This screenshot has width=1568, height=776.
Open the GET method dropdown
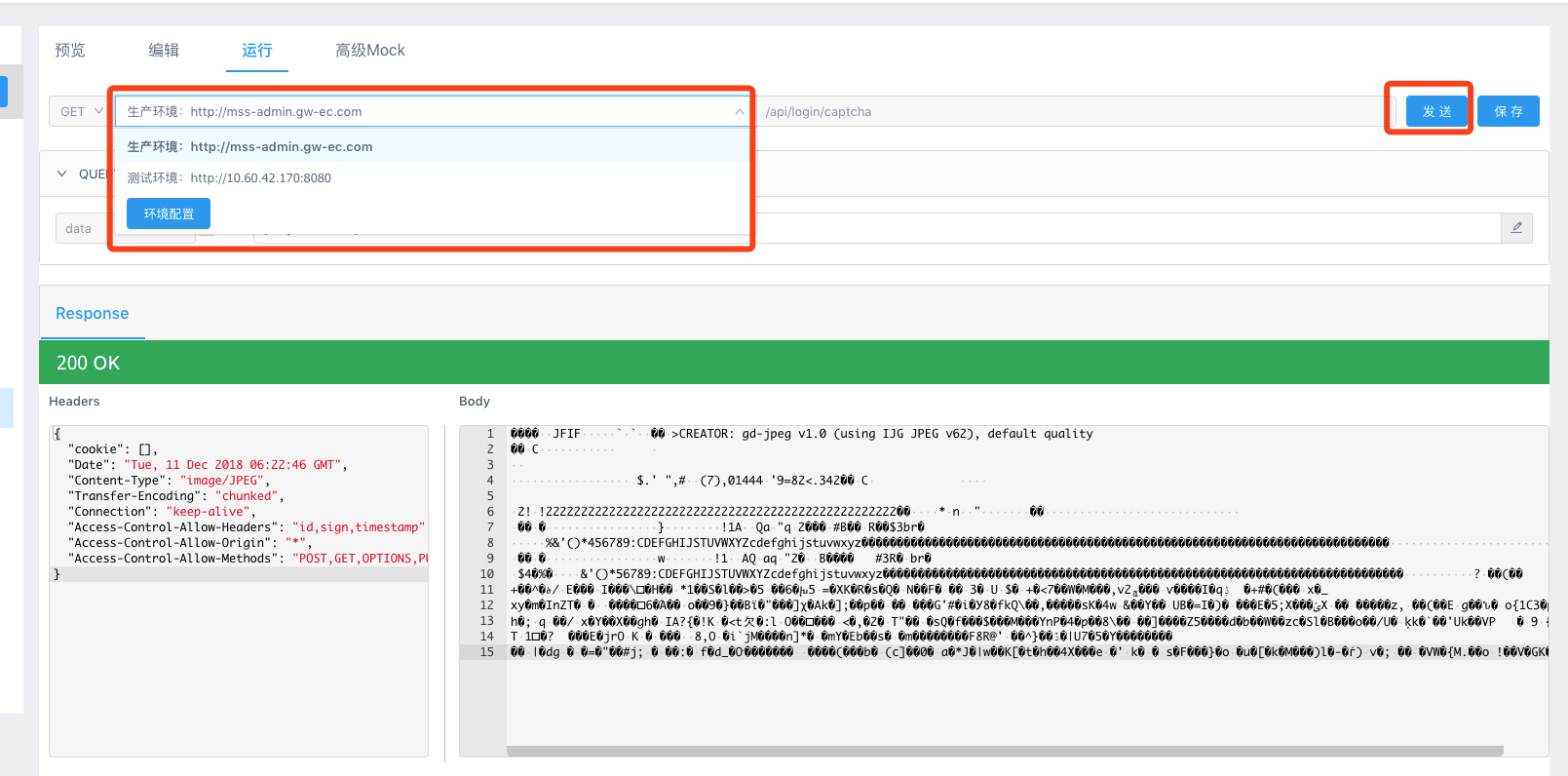click(81, 111)
